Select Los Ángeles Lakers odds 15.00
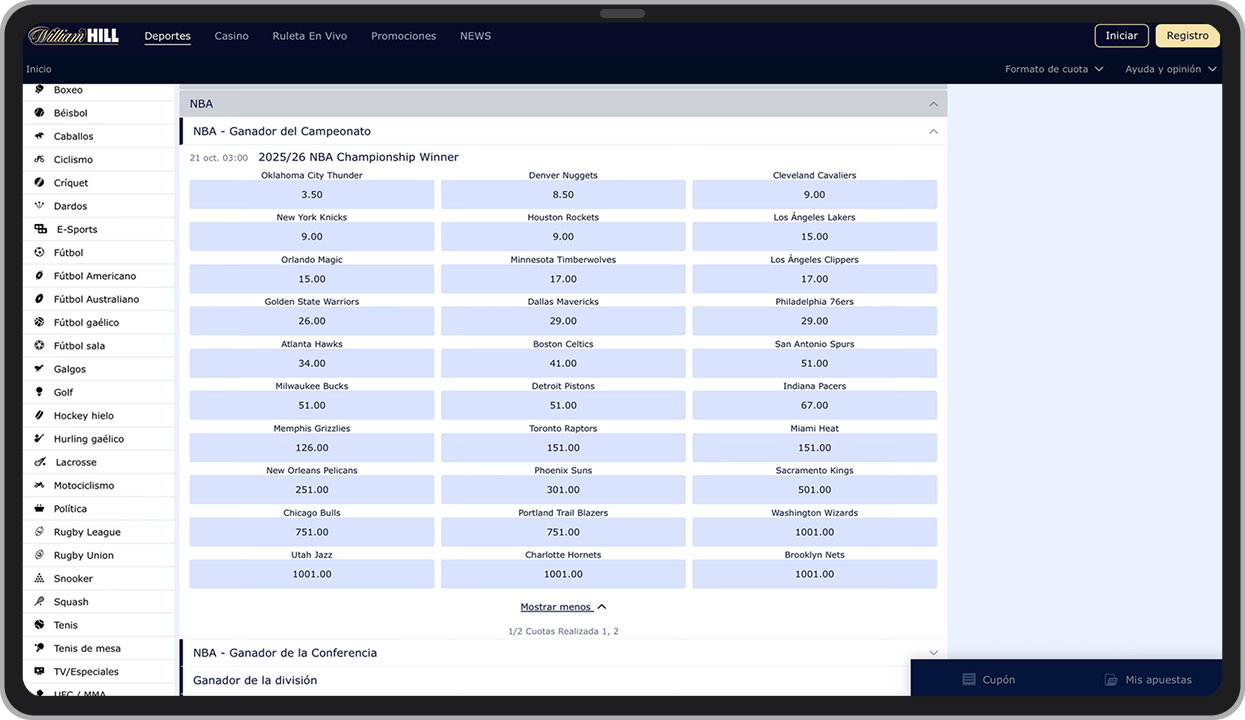The width and height of the screenshot is (1245, 720). pos(814,237)
